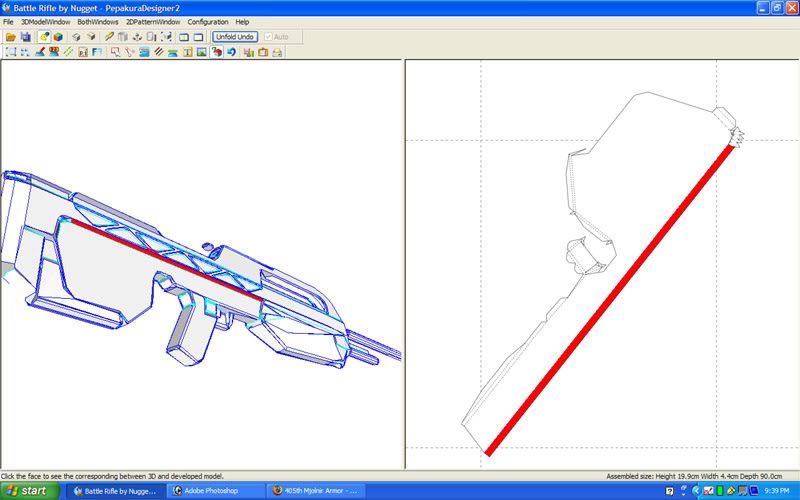Click the picture insert toolbar icon
The image size is (800, 500).
pyautogui.click(x=202, y=52)
